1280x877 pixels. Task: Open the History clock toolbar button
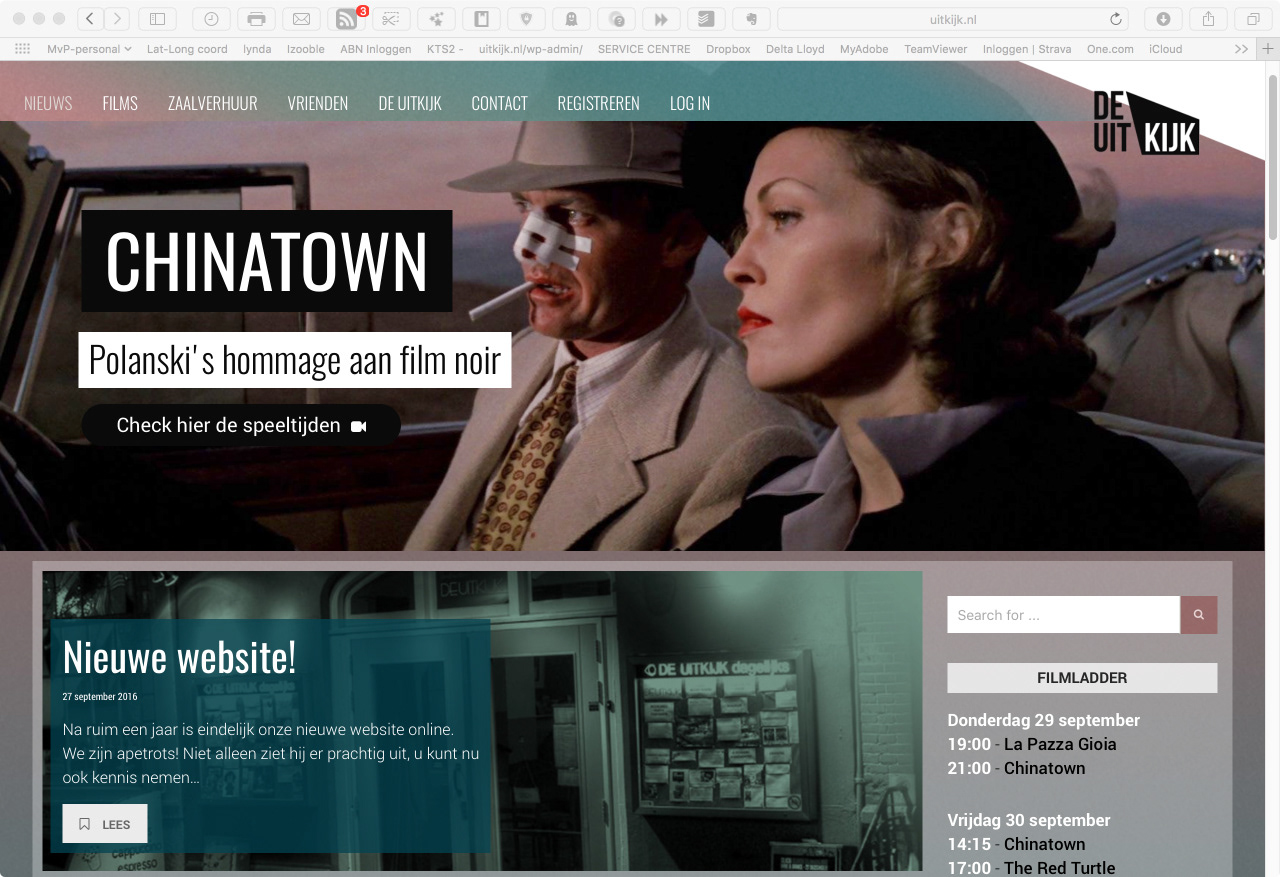[x=211, y=19]
